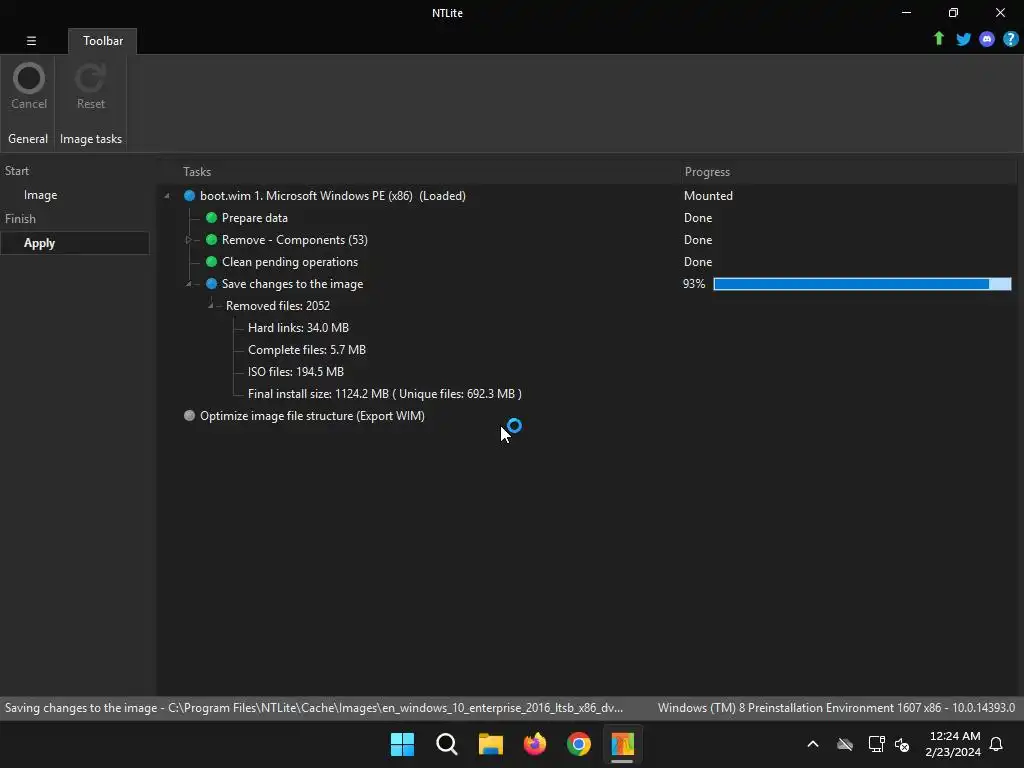
Task: Click the Complete files: 5.7 MB entry
Action: coord(307,350)
